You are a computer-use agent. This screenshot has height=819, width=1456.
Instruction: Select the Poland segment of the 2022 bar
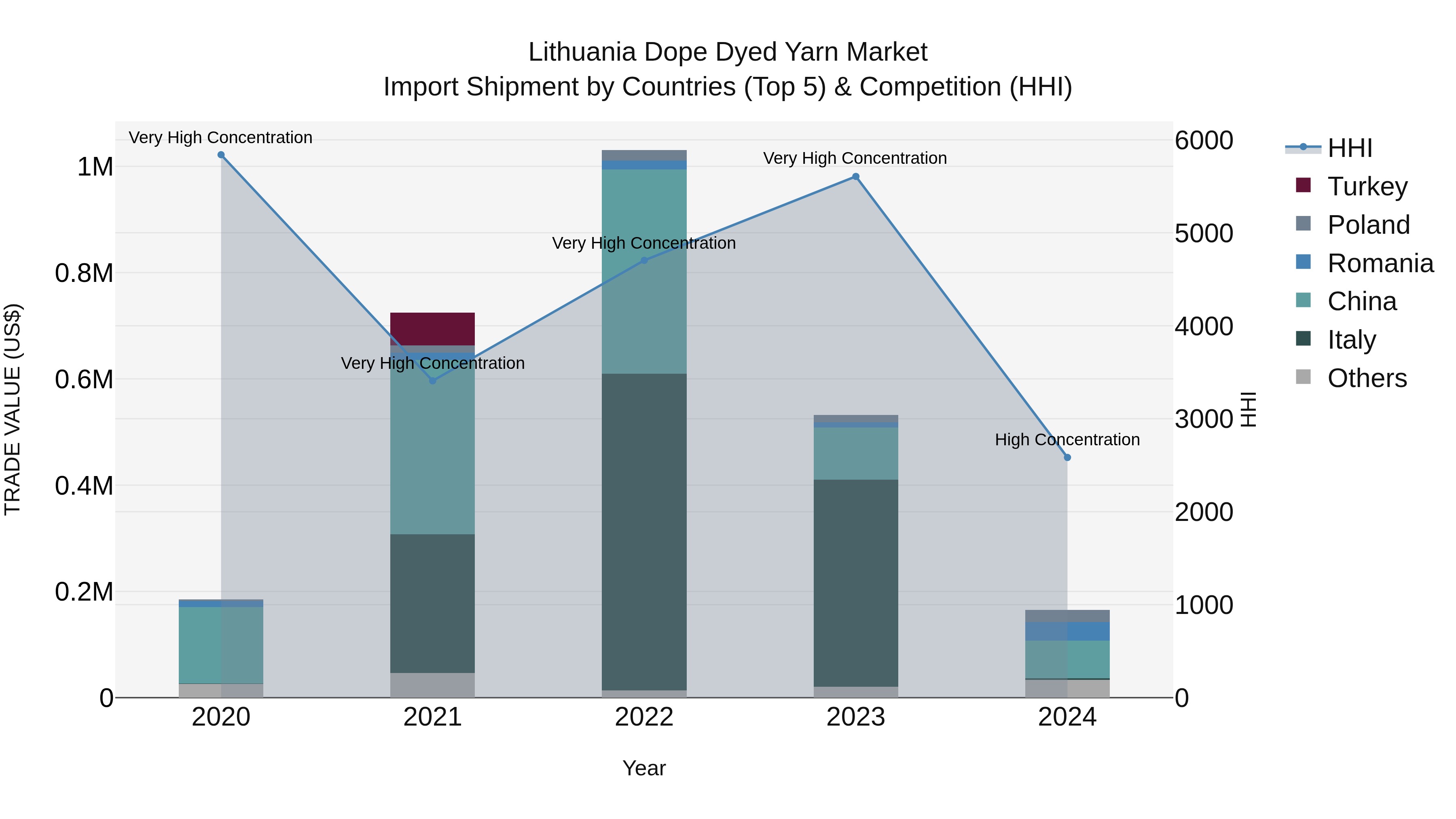(644, 155)
